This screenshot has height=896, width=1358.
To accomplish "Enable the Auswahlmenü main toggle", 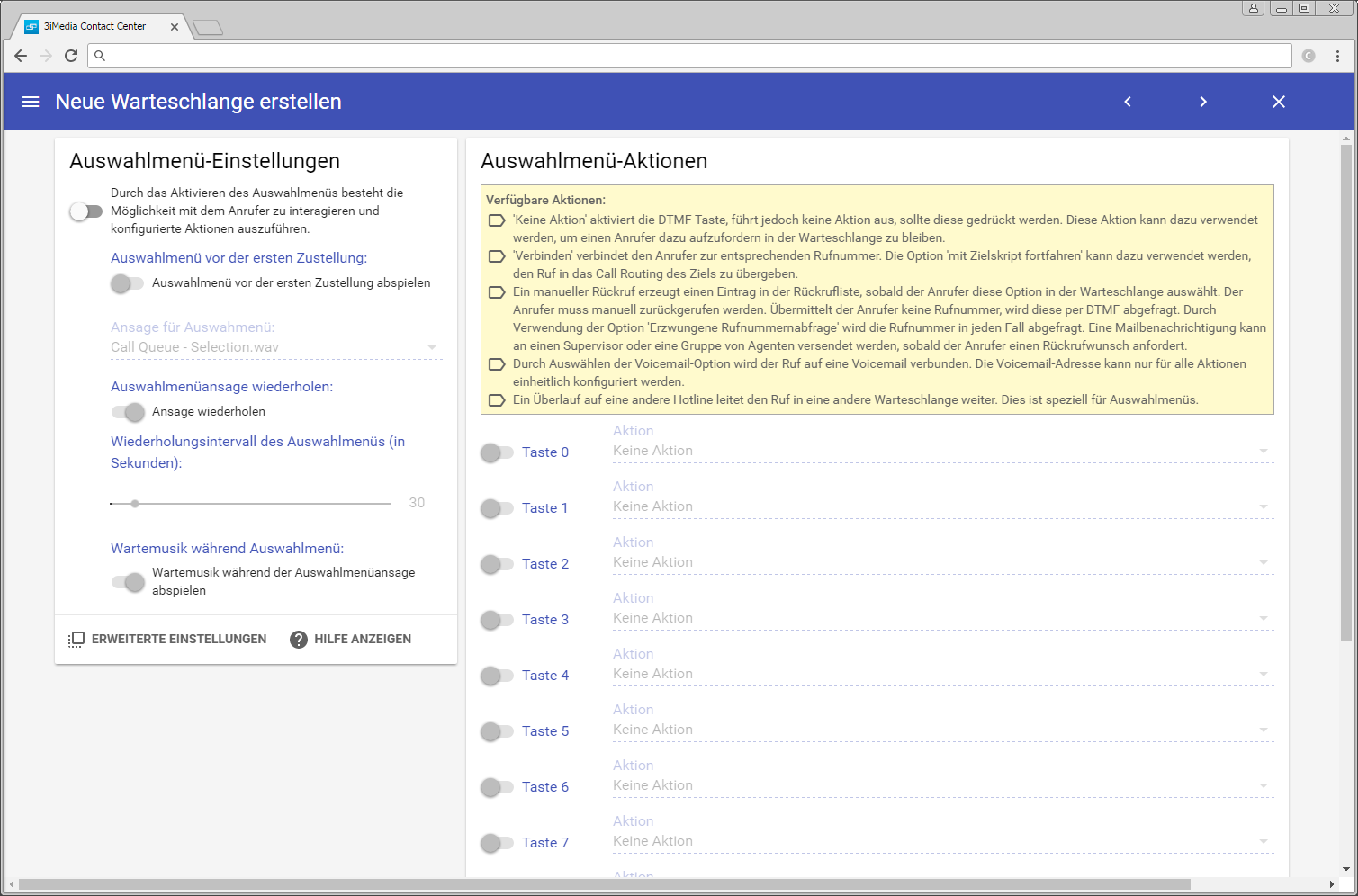I will click(x=86, y=211).
